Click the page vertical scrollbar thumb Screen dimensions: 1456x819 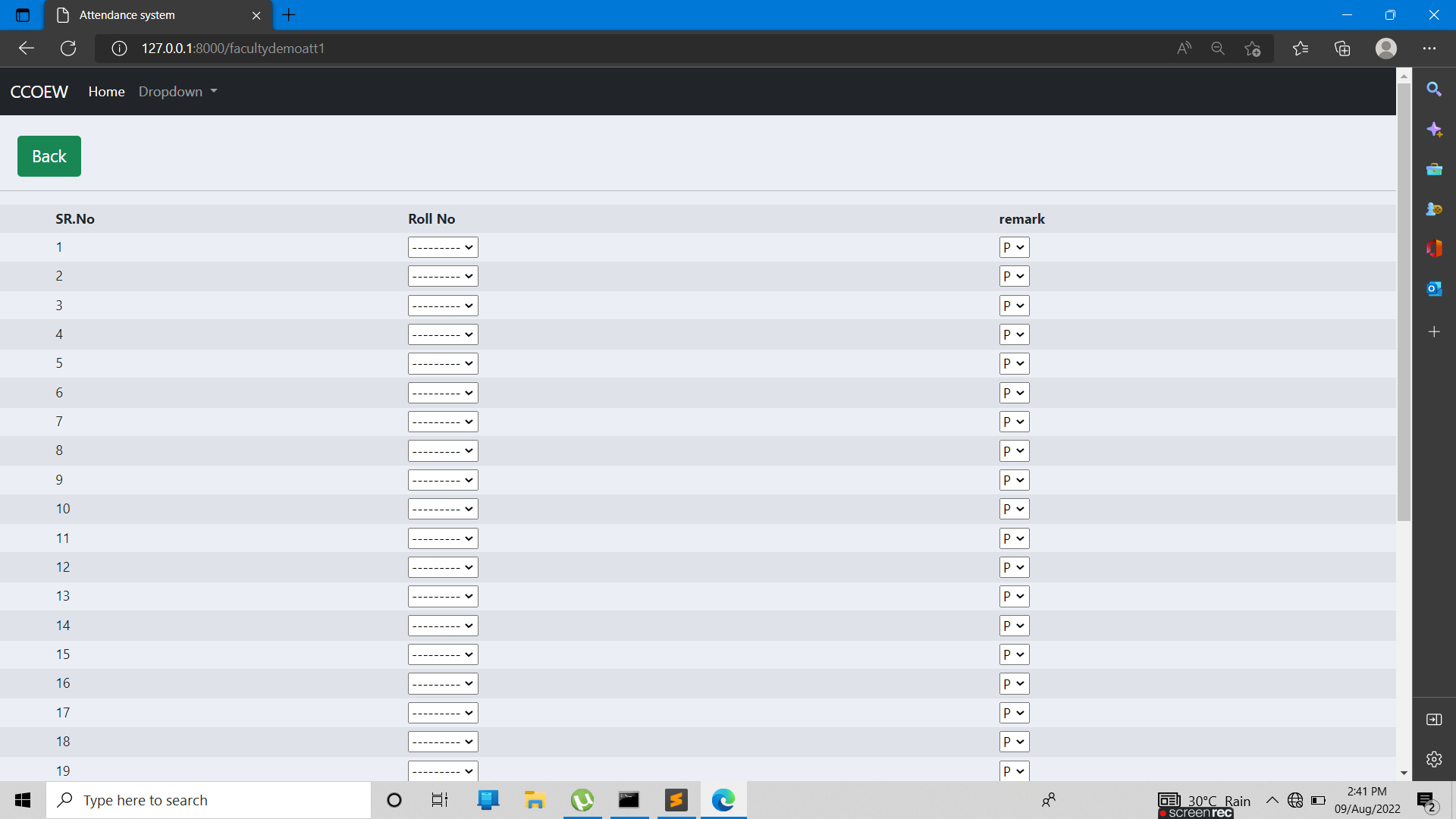click(x=1404, y=303)
